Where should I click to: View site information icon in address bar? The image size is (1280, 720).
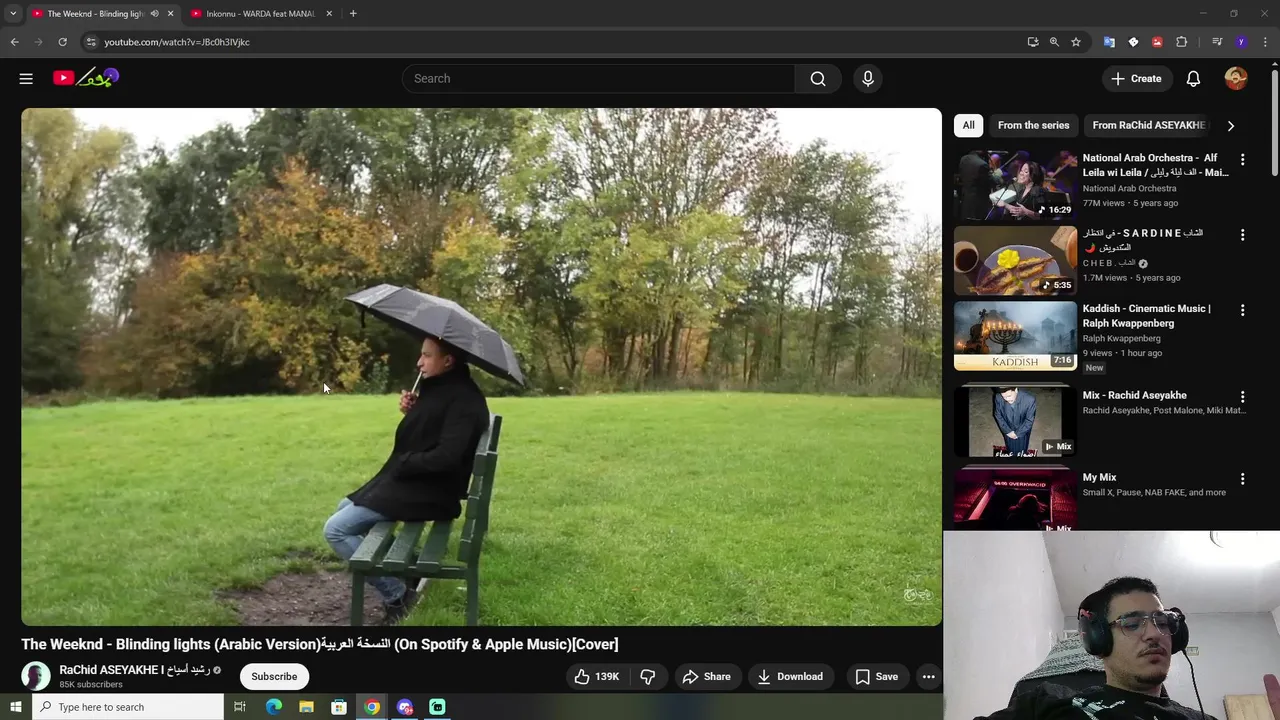(x=91, y=42)
